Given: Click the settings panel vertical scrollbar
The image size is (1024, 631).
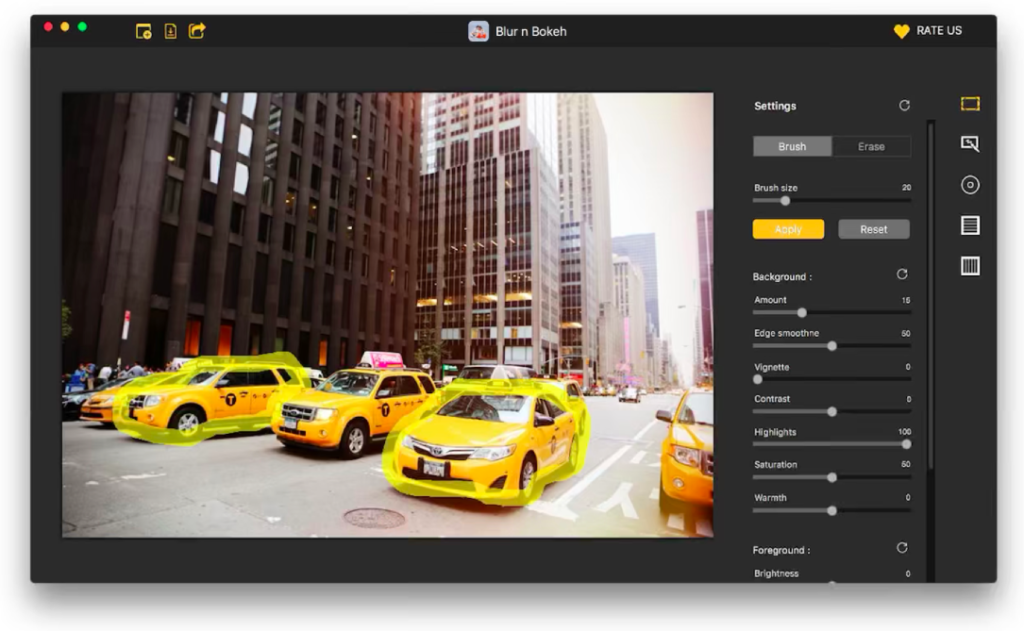Looking at the screenshot, I should (931, 294).
